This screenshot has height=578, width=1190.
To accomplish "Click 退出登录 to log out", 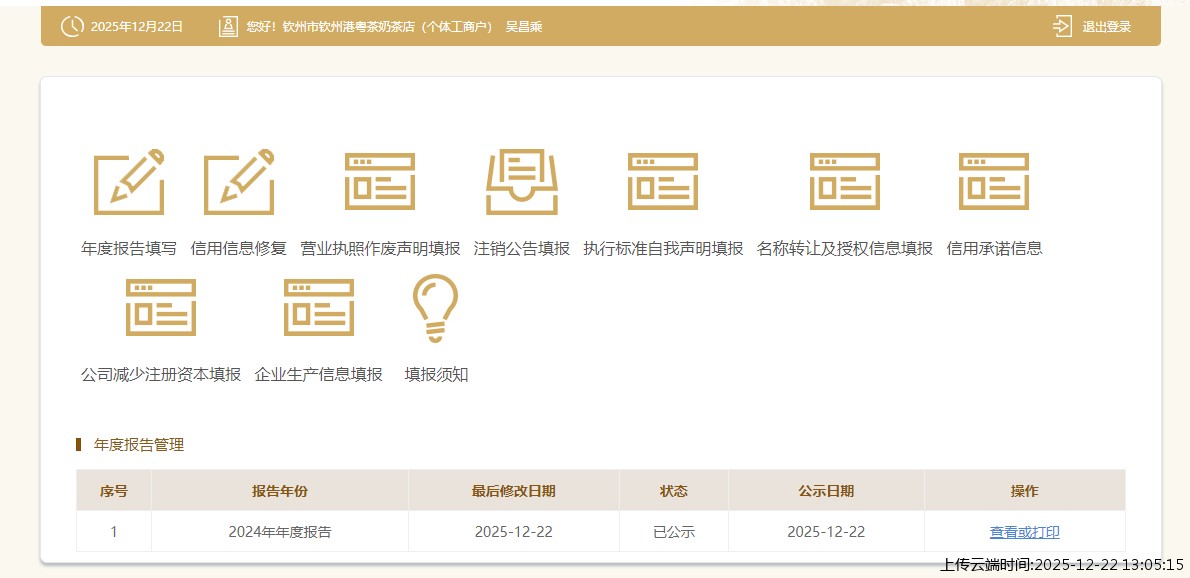I will click(x=1106, y=27).
